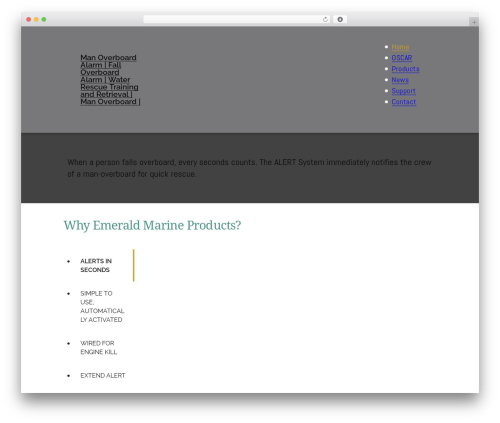Image resolution: width=500 pixels, height=423 pixels.
Task: Open the News link
Action: tap(400, 80)
